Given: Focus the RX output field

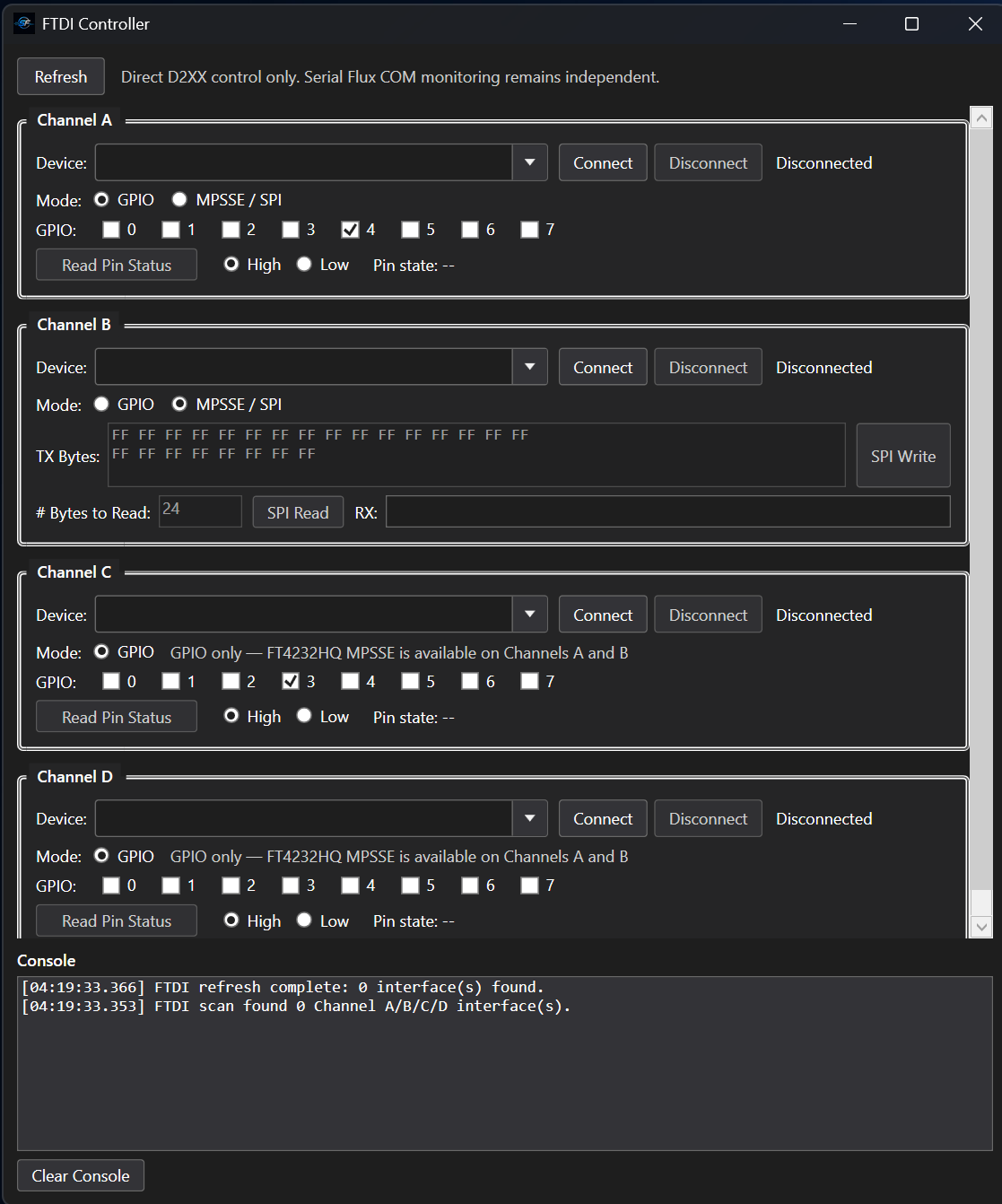Looking at the screenshot, I should [x=668, y=511].
